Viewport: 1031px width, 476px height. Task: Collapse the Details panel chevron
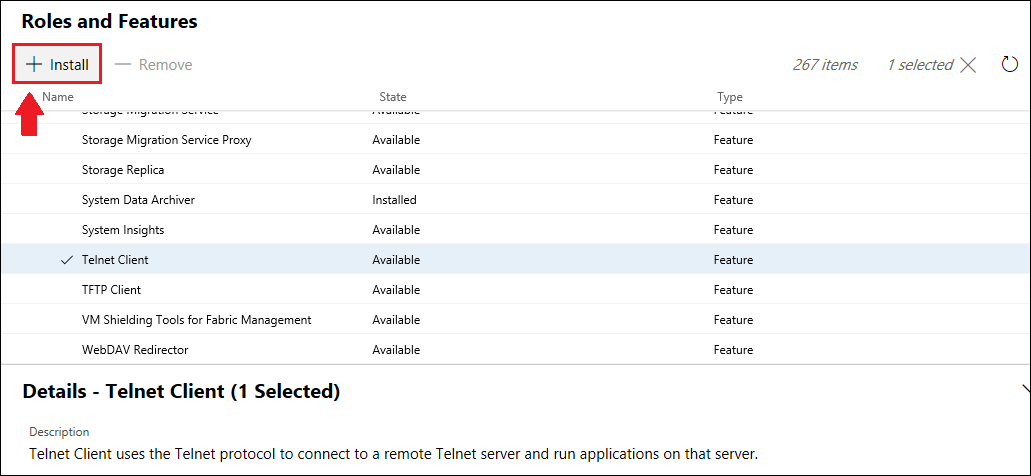pos(1025,389)
